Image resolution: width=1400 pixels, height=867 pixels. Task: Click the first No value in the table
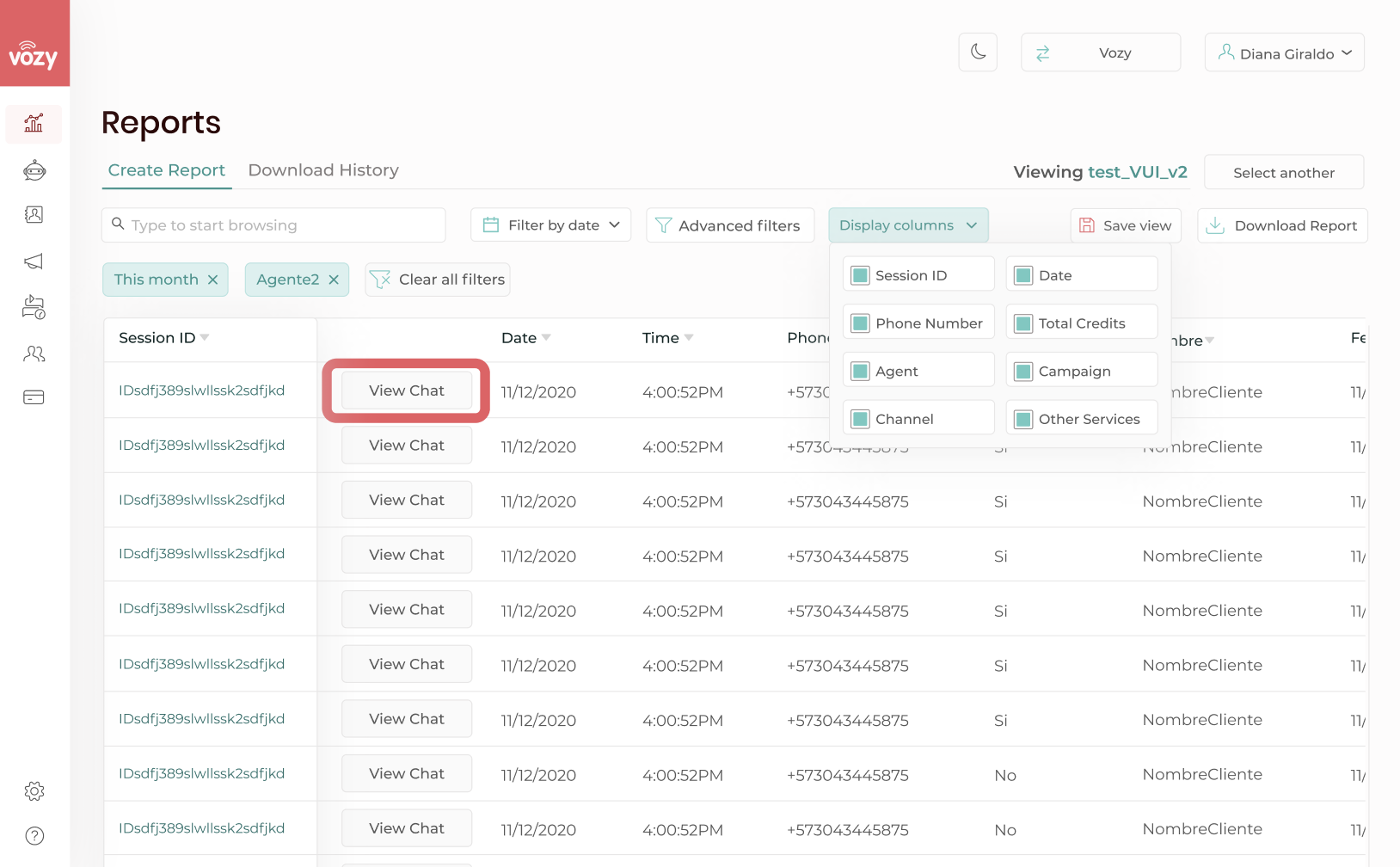coord(1005,776)
